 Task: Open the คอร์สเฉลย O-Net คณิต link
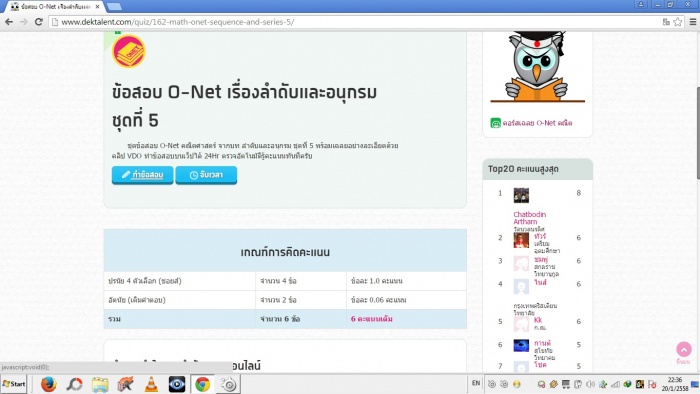[x=537, y=123]
